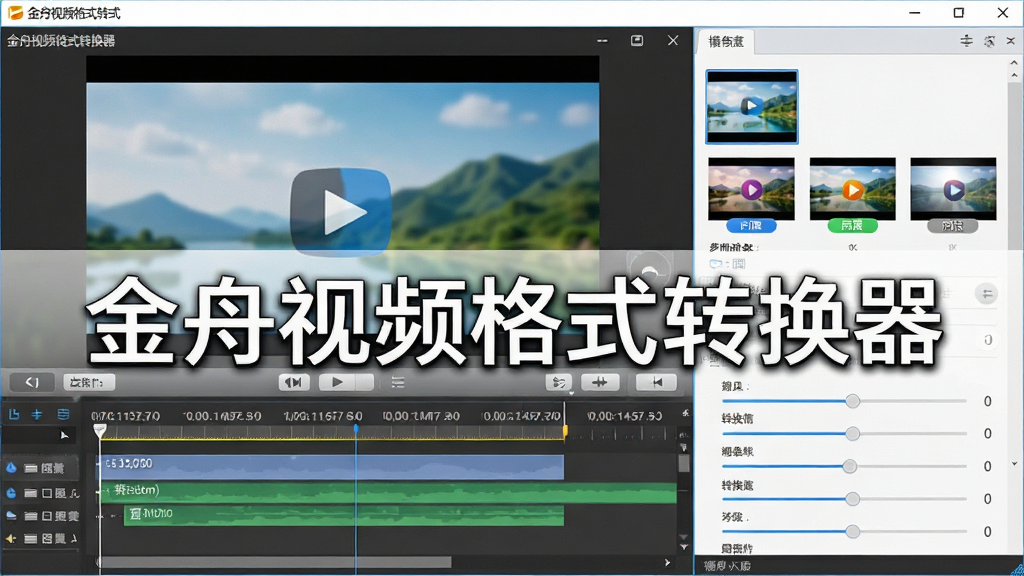Toggle the checkbox on the third track

[x=47, y=516]
